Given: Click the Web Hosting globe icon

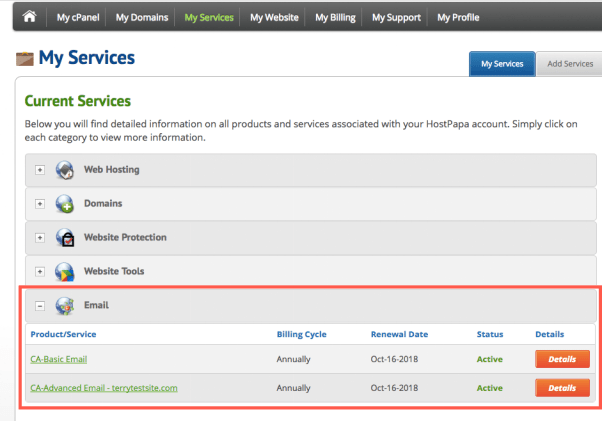Looking at the screenshot, I should pyautogui.click(x=66, y=170).
